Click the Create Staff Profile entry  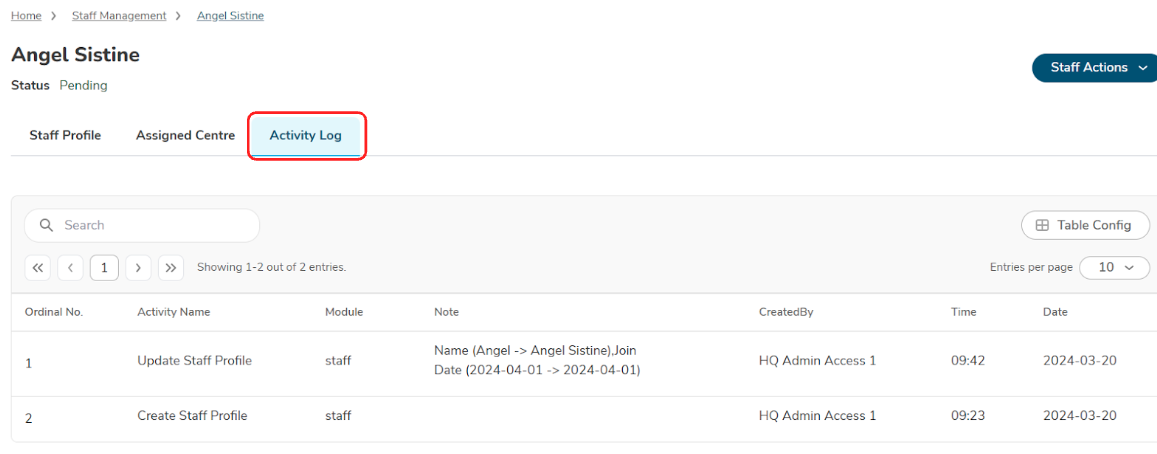192,416
